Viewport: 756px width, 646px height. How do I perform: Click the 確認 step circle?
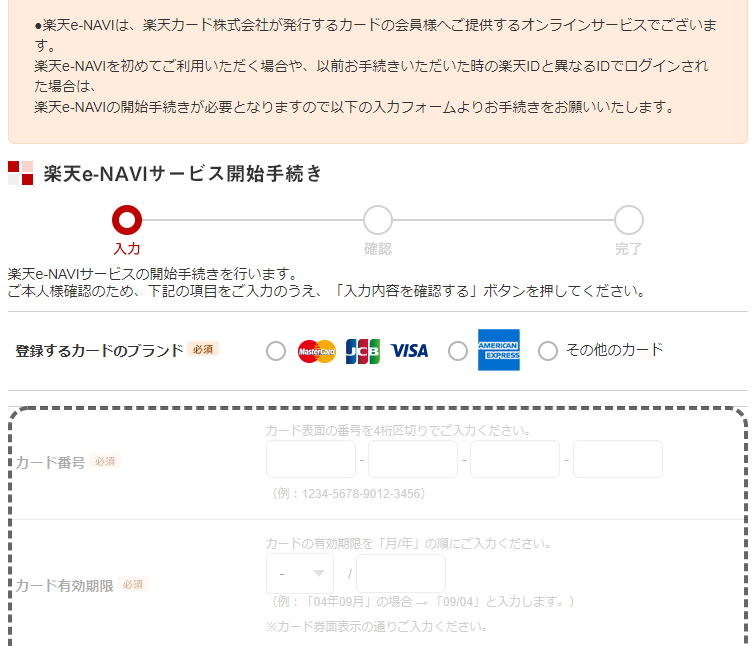point(378,220)
